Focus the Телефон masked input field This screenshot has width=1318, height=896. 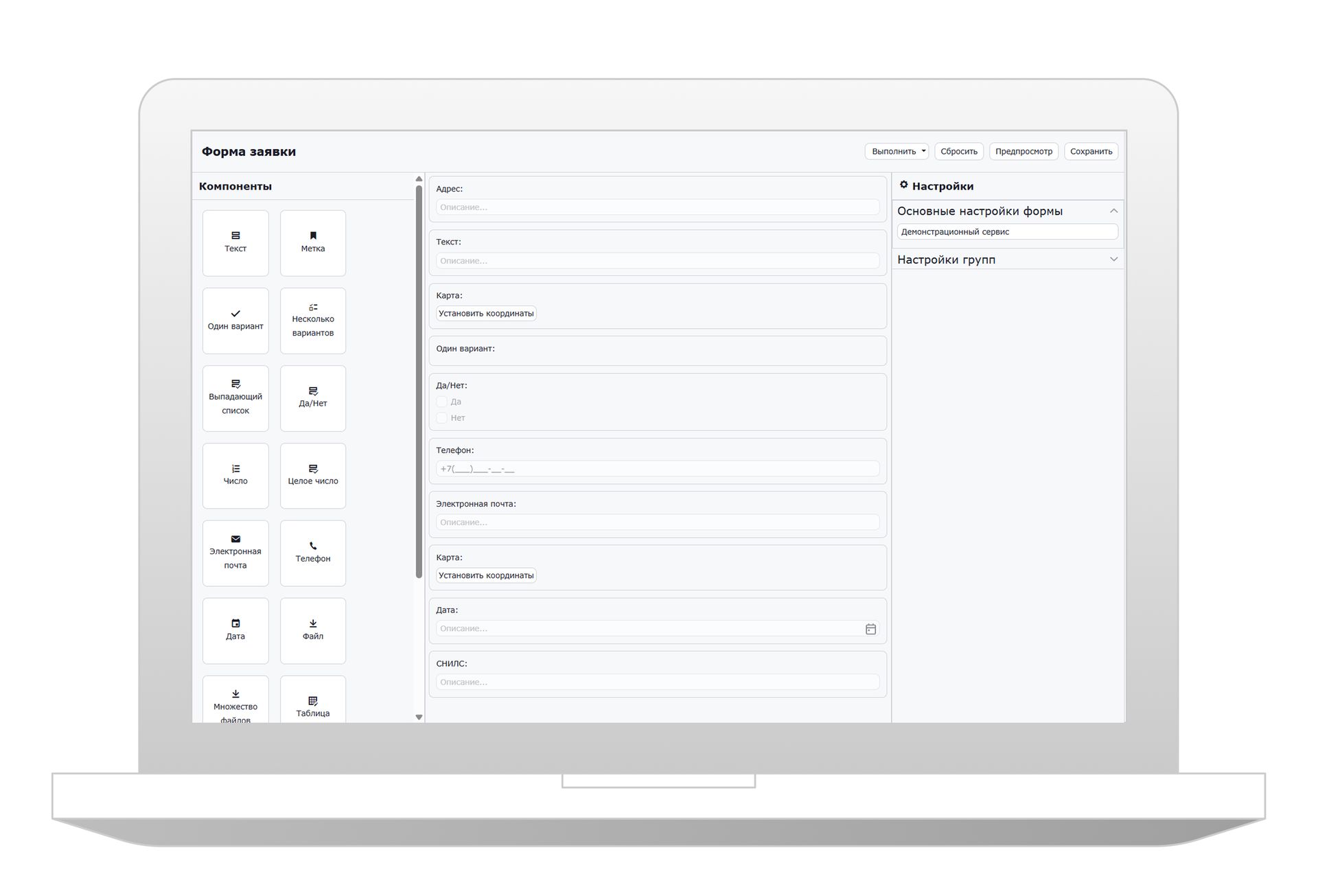tap(658, 469)
